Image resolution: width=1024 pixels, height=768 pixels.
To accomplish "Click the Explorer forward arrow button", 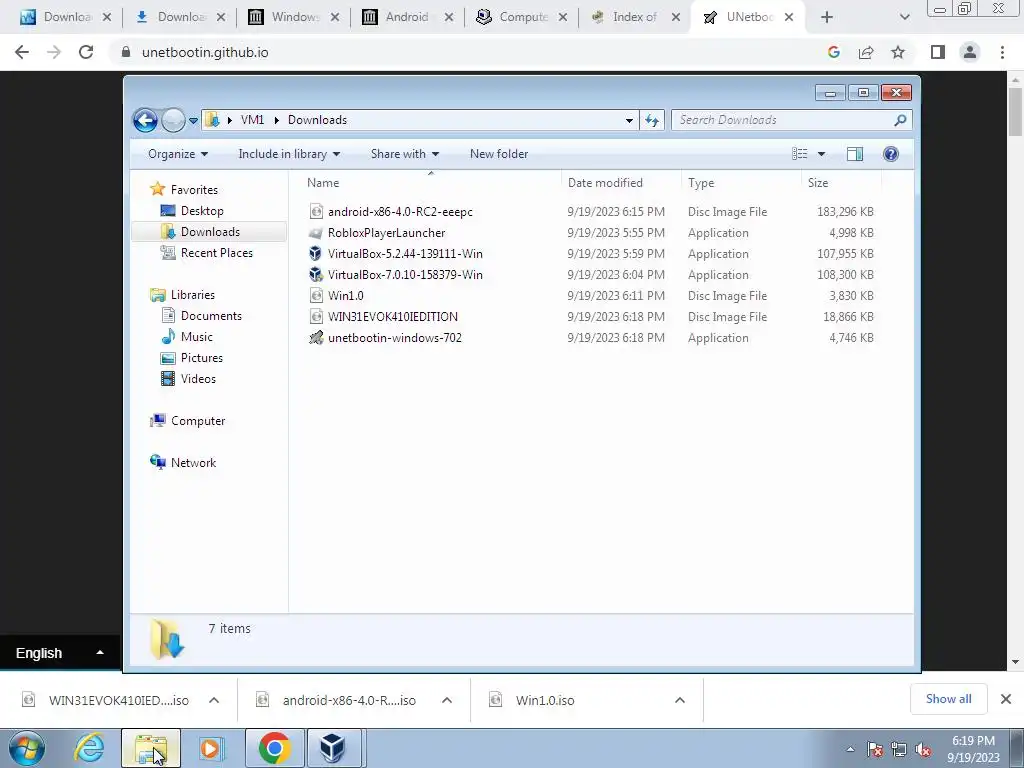I will pos(173,120).
